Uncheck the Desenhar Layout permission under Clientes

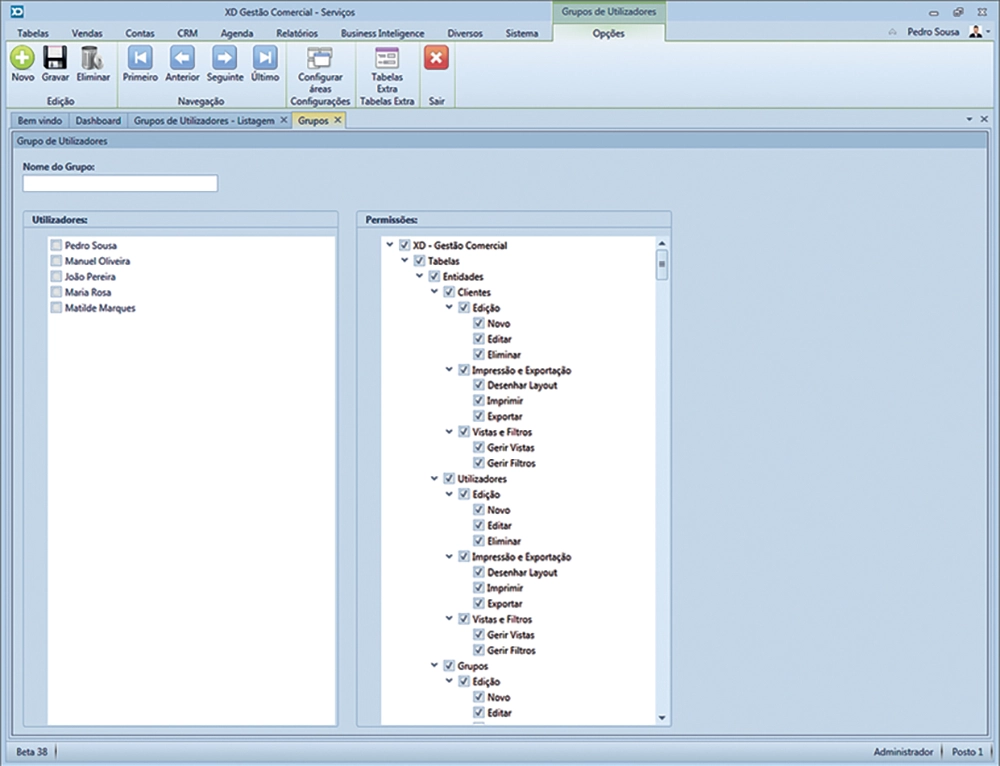[x=479, y=385]
